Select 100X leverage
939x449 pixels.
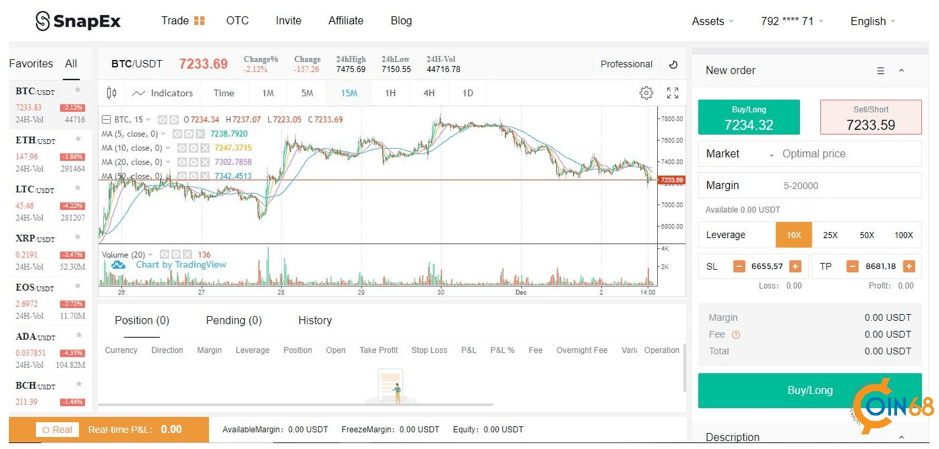(904, 235)
